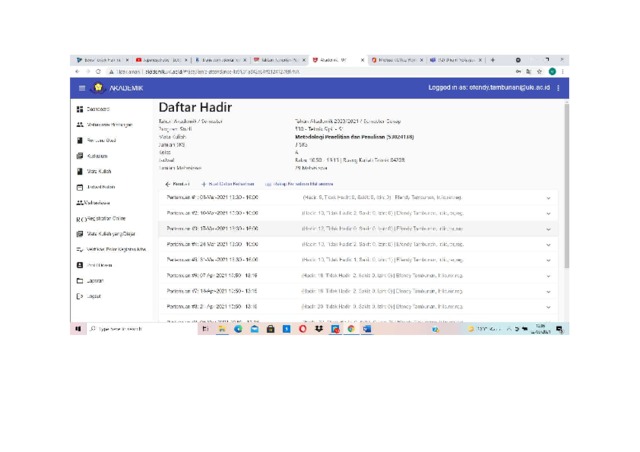Image resolution: width=640 pixels, height=452 pixels.
Task: Click the Laporan folder icon
Action: coord(80,281)
